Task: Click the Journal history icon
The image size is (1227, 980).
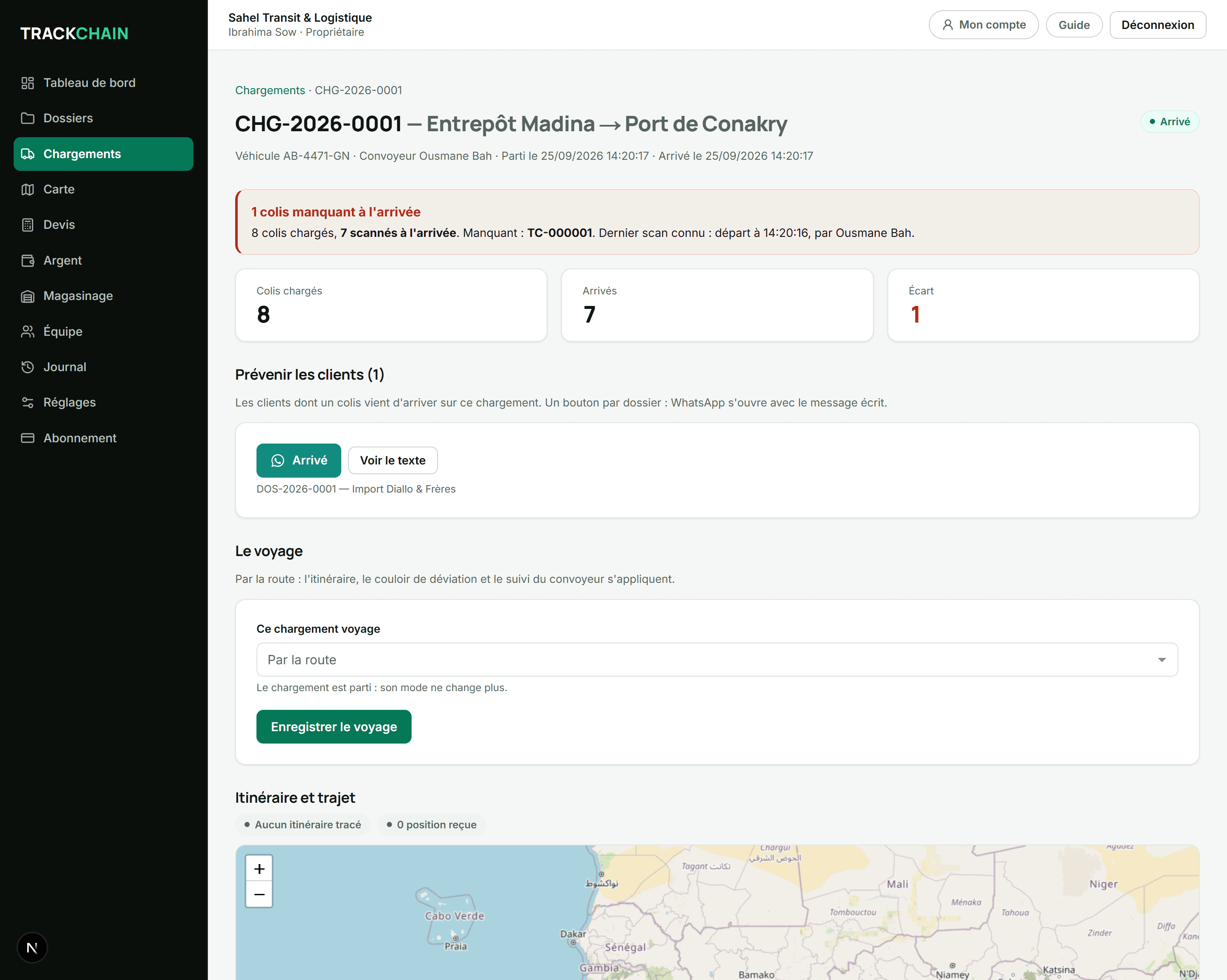Action: (x=27, y=367)
